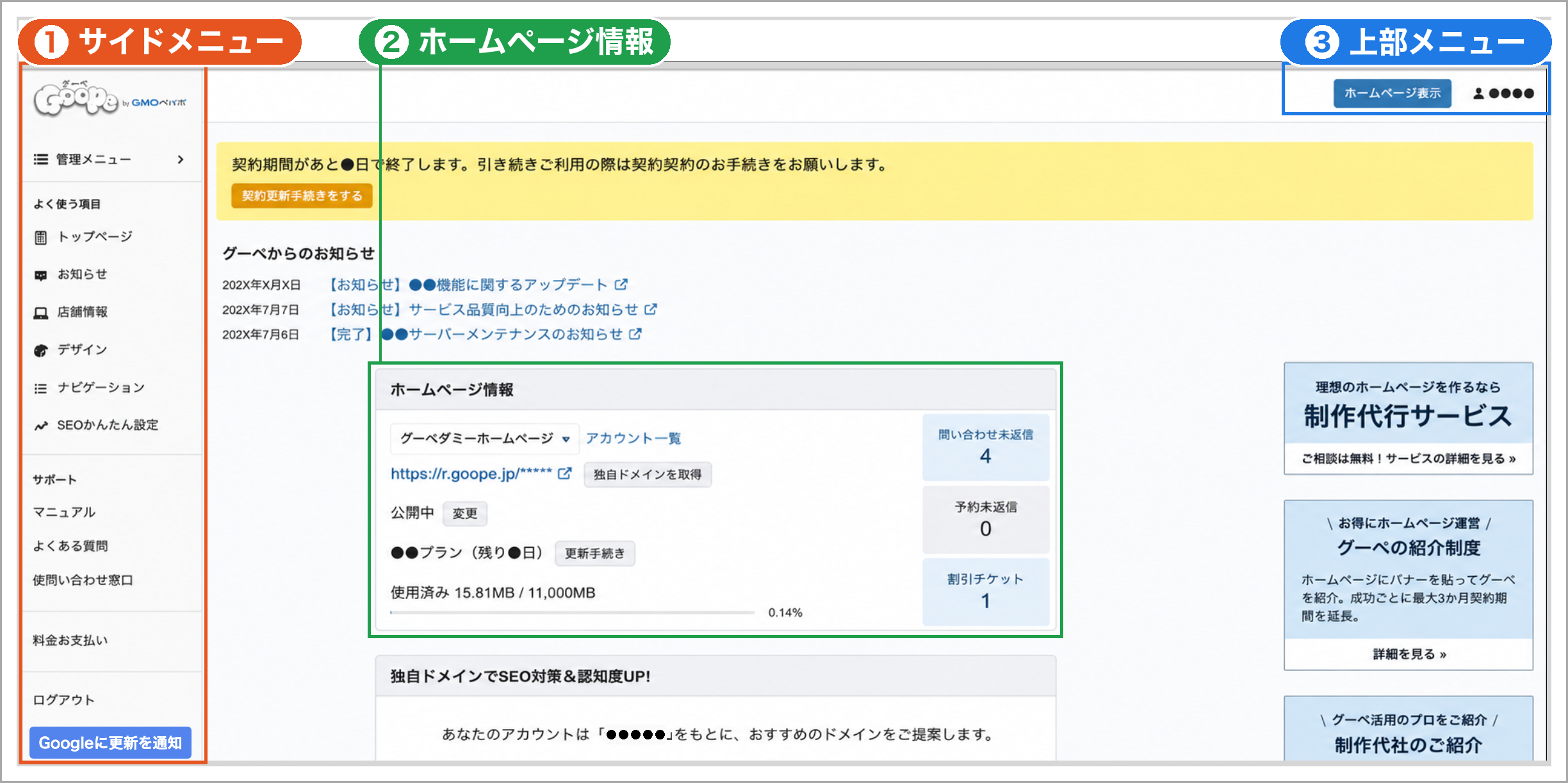Open 店舗情報 laptop icon item
This screenshot has height=783, width=1568.
pos(41,313)
